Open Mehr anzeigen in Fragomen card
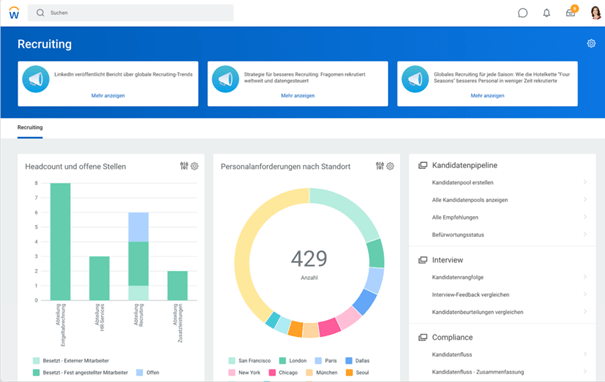This screenshot has height=382, width=605. (x=297, y=96)
